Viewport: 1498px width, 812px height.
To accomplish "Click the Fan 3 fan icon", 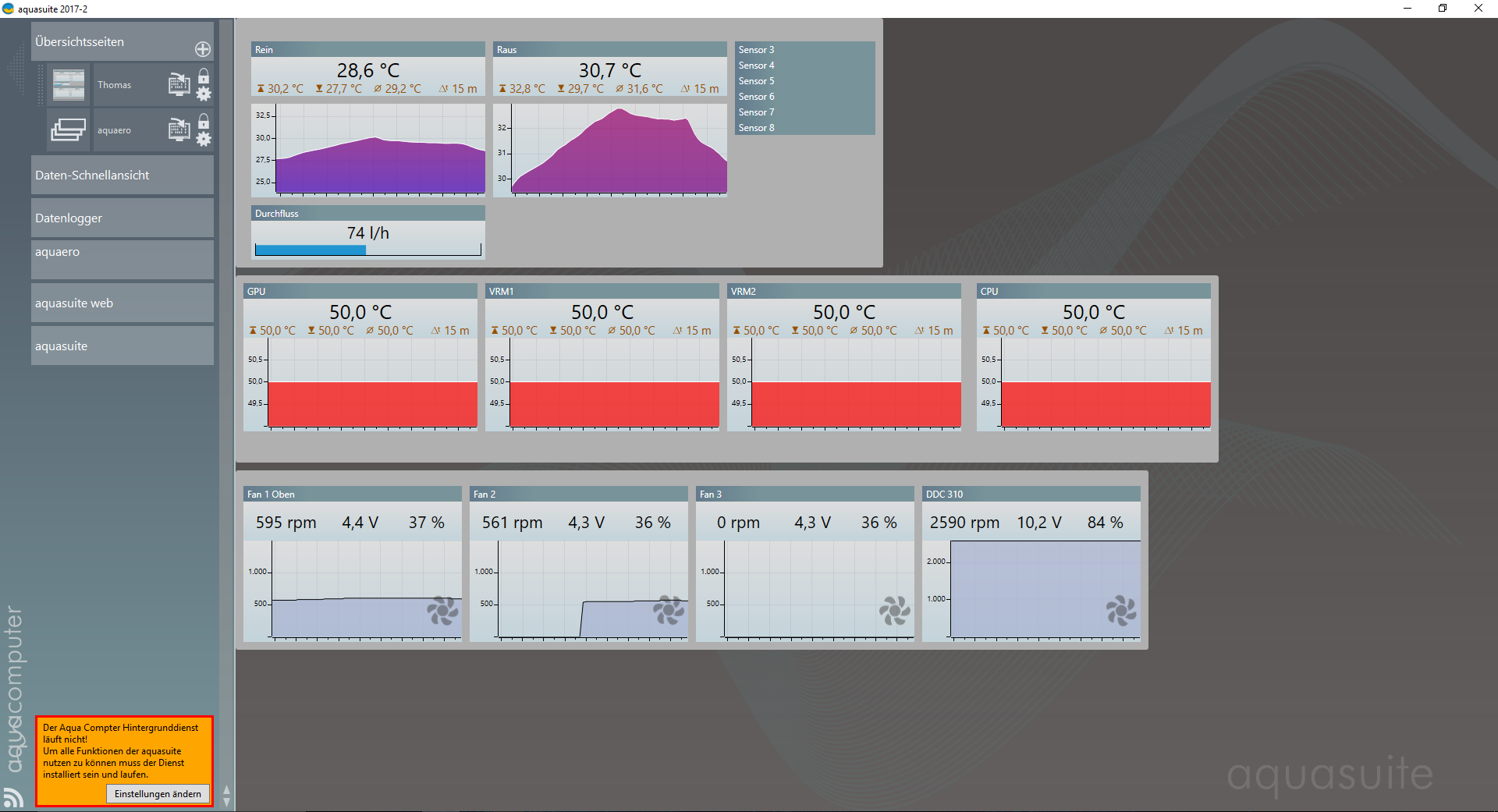I will tap(895, 611).
